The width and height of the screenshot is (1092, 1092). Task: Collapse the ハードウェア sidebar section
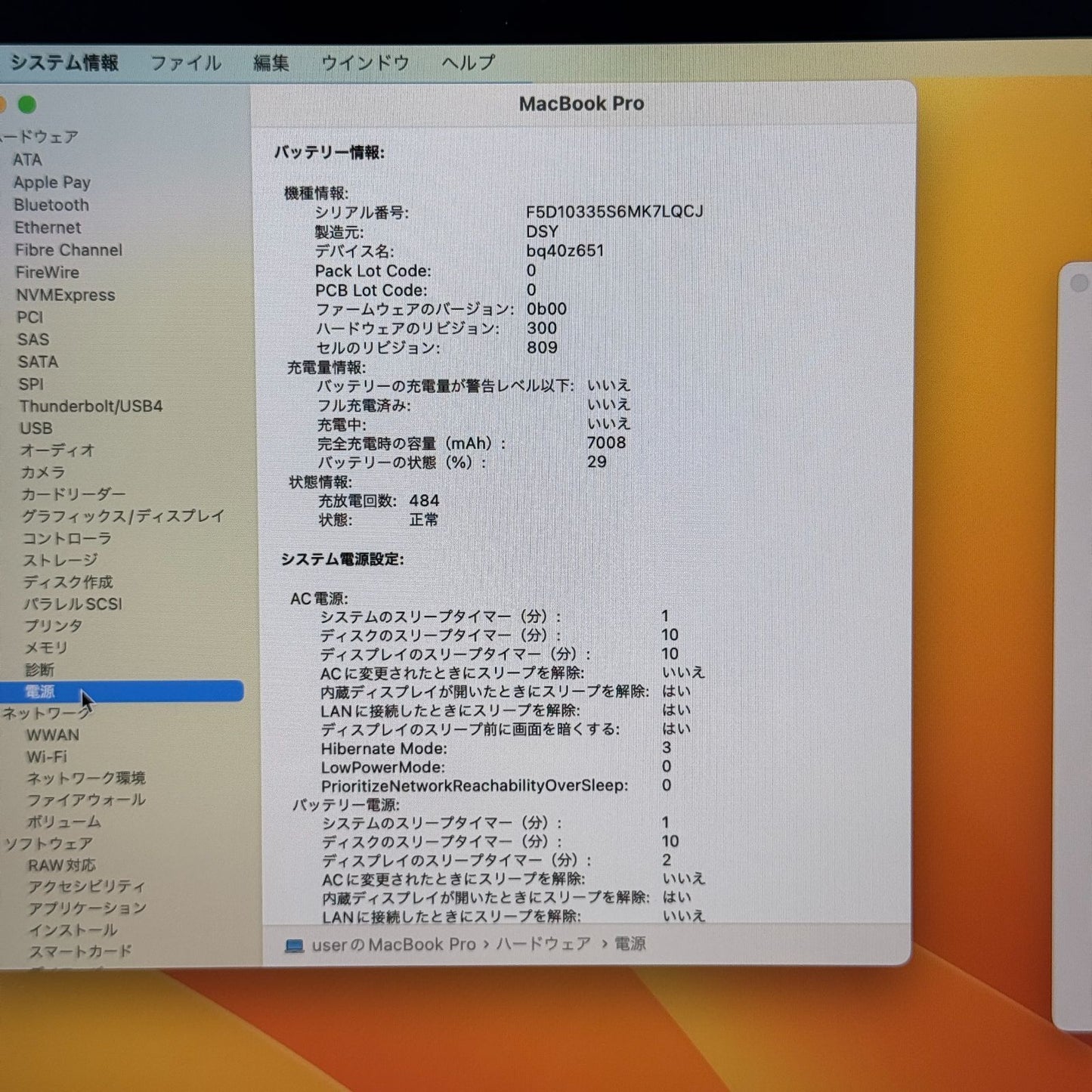(x=39, y=137)
